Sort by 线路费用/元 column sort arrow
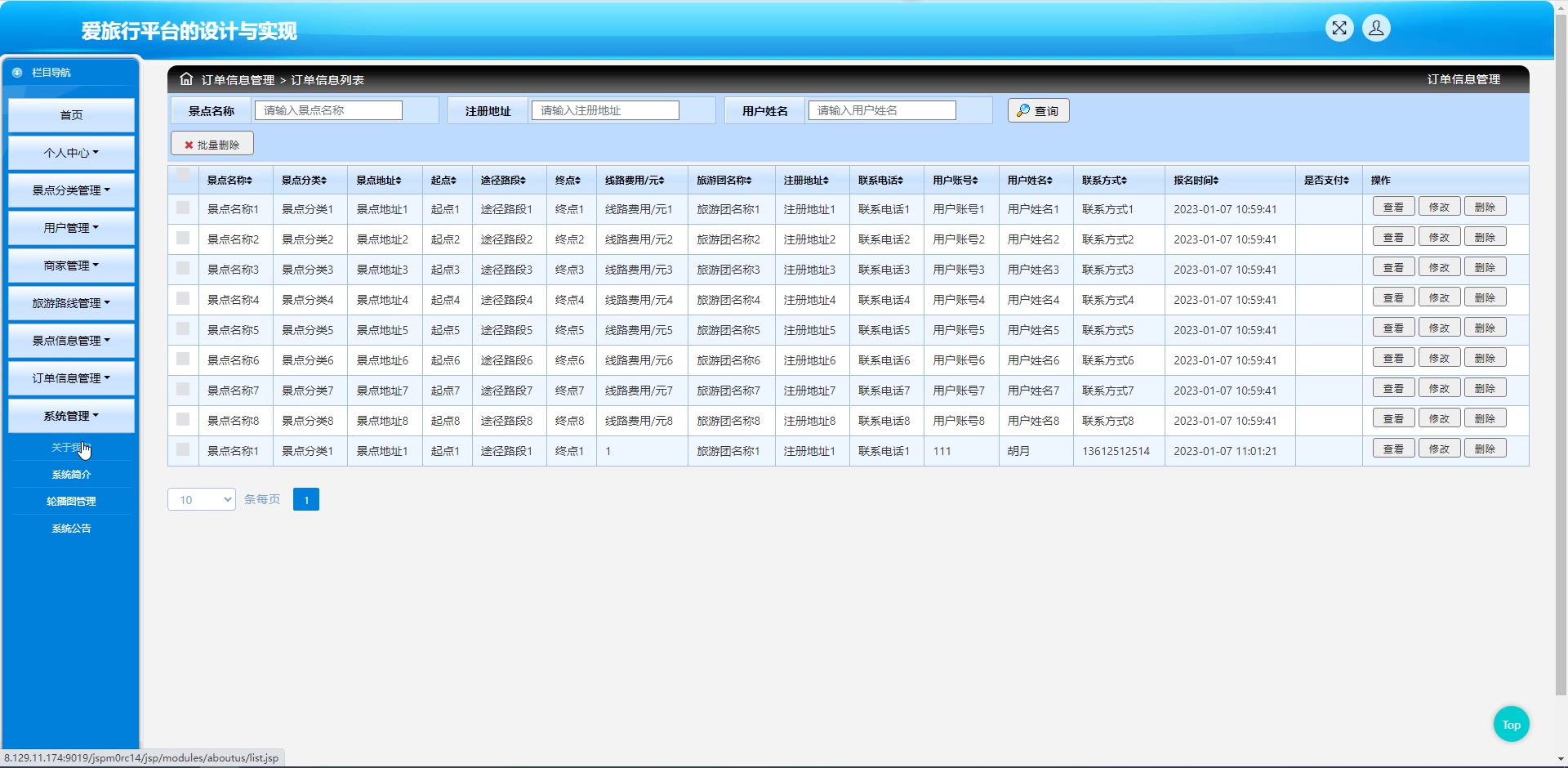This screenshot has height=768, width=1568. (661, 181)
